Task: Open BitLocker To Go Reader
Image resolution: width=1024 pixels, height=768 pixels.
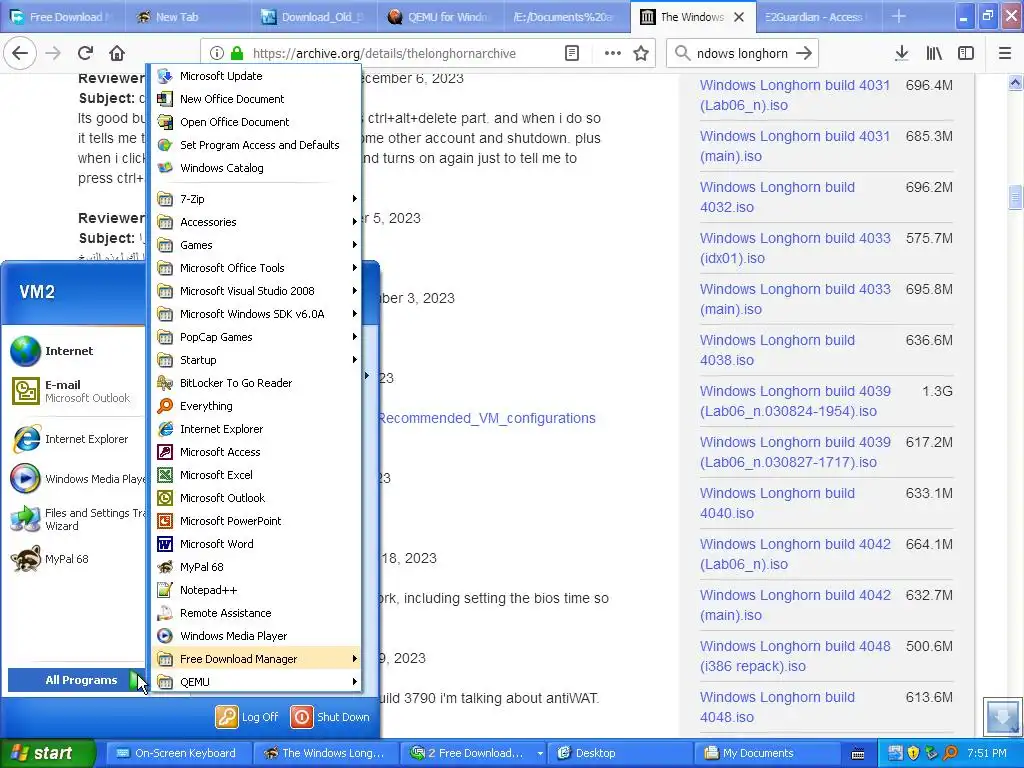Action: tap(256, 383)
